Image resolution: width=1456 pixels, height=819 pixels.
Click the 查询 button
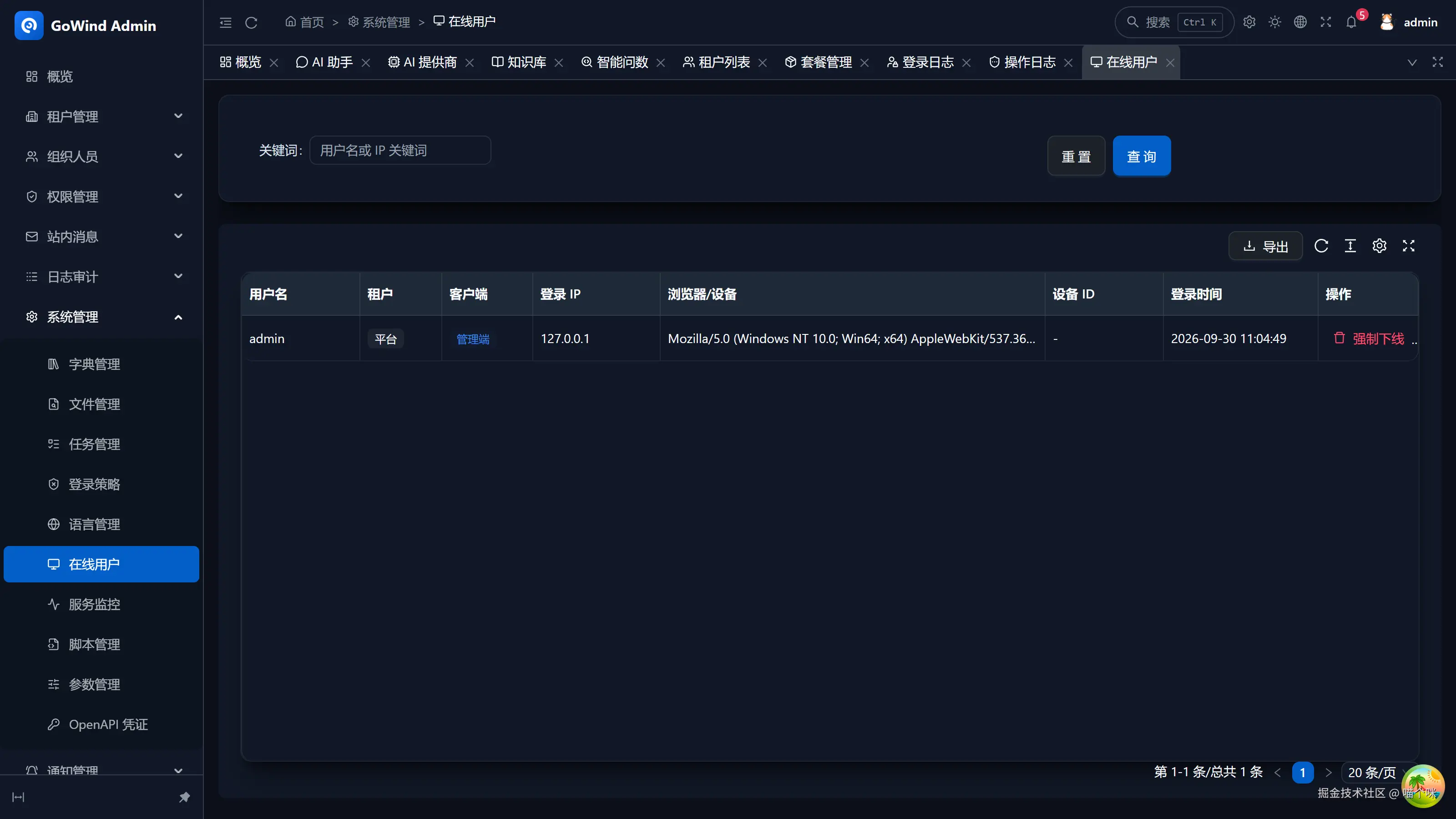1142,156
